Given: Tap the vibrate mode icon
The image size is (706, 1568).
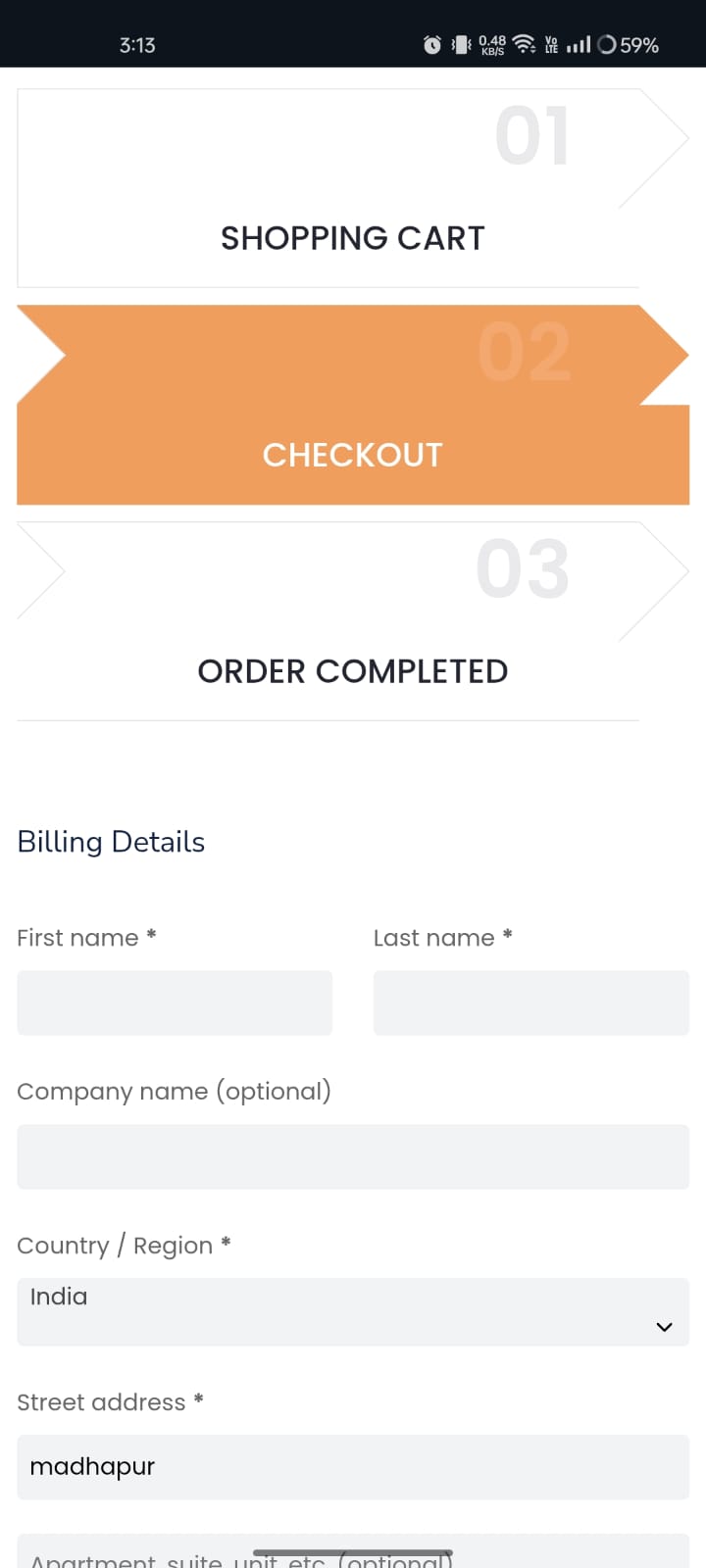Looking at the screenshot, I should pyautogui.click(x=461, y=45).
